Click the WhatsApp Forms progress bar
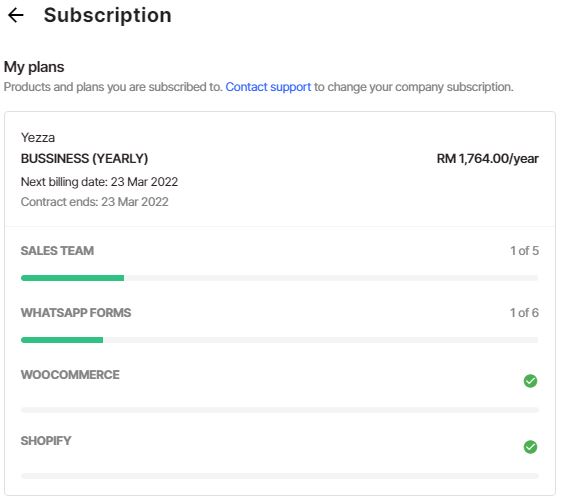This screenshot has height=501, width=562. tap(281, 342)
